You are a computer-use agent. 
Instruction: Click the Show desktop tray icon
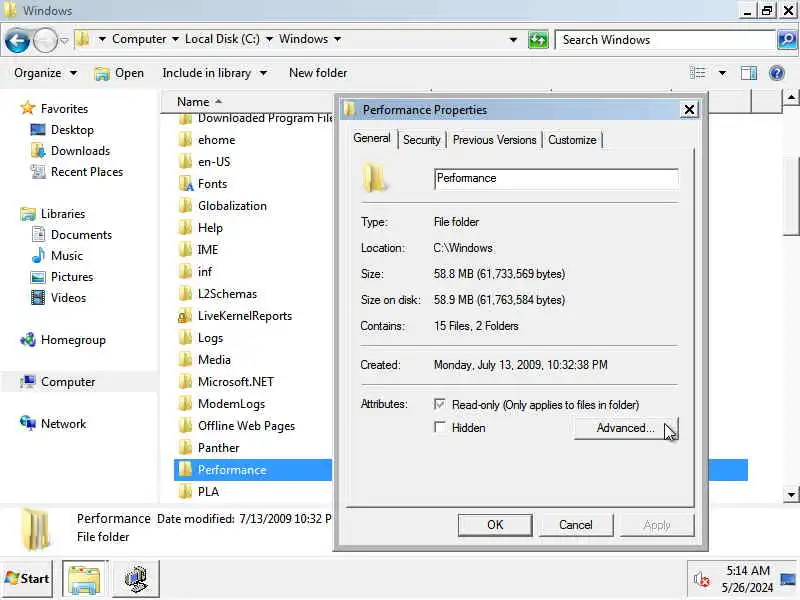pos(788,580)
